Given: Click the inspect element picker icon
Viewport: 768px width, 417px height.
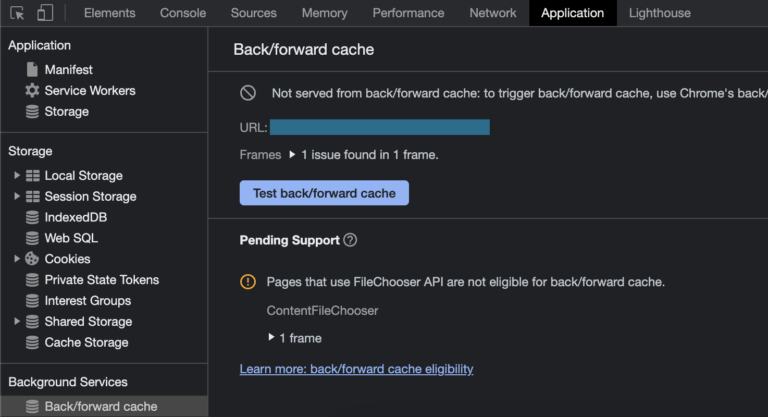Looking at the screenshot, I should pos(17,13).
